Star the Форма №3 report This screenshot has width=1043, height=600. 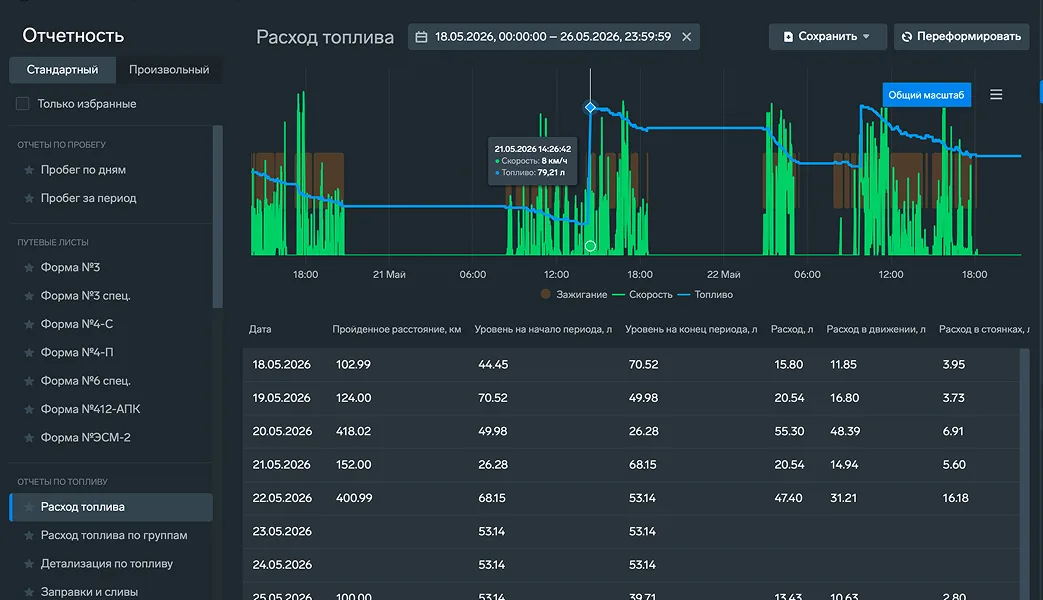[29, 267]
